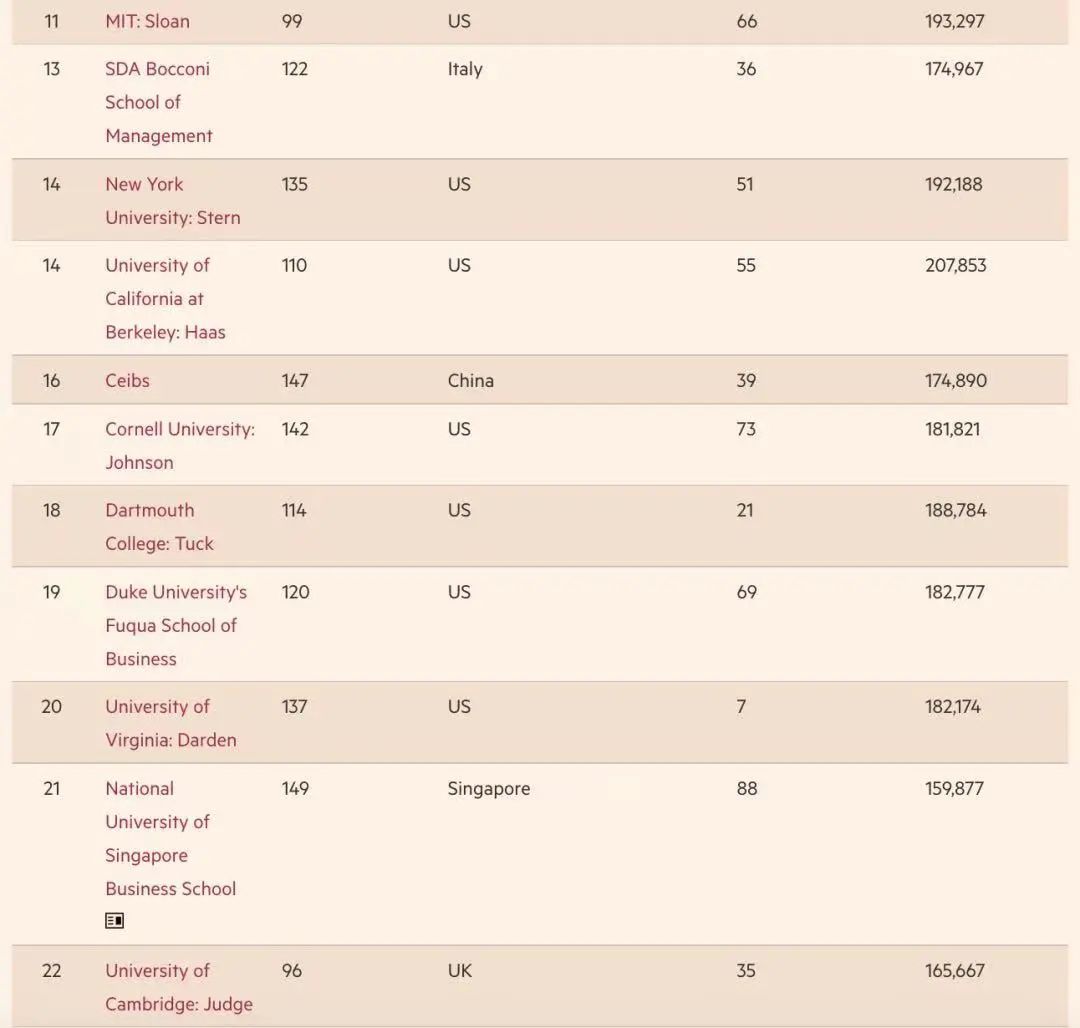
Task: Open SDA Bocconi School of Management link
Action: point(158,102)
